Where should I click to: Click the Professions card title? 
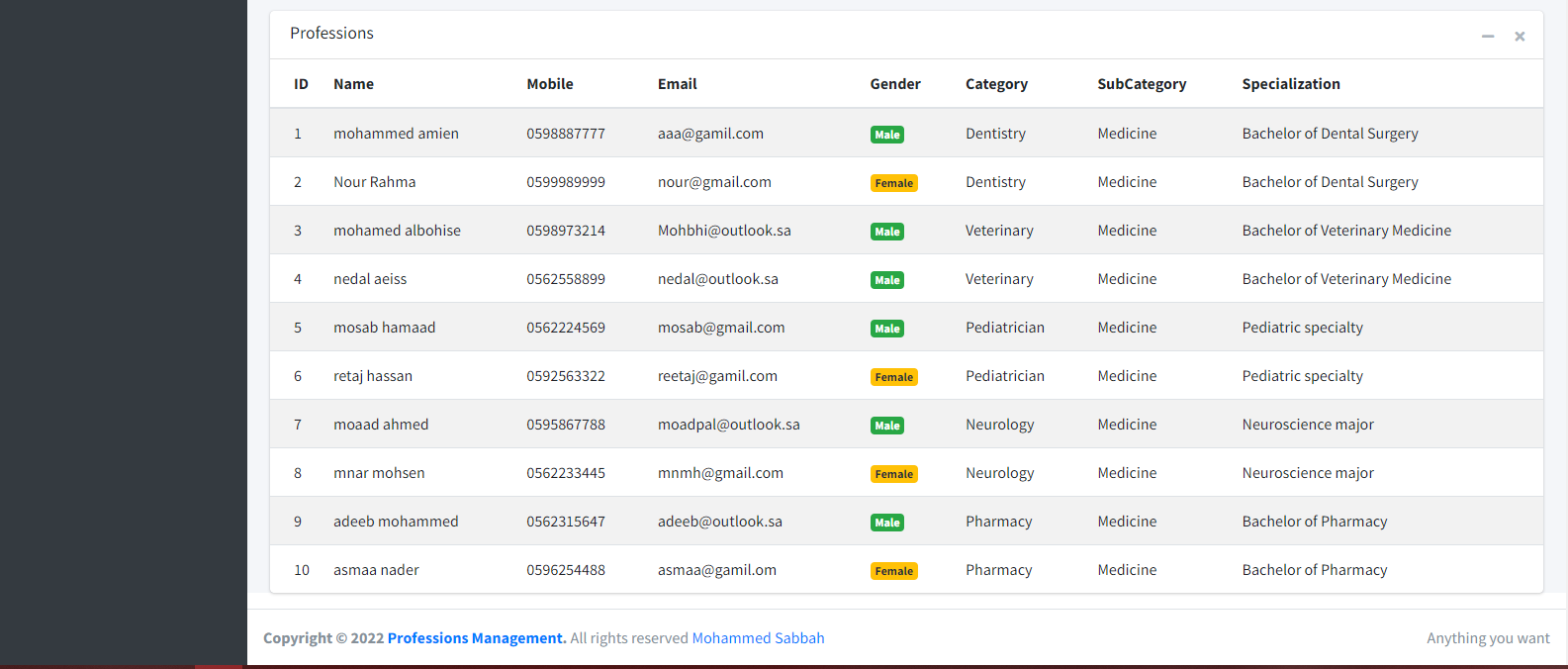point(331,34)
